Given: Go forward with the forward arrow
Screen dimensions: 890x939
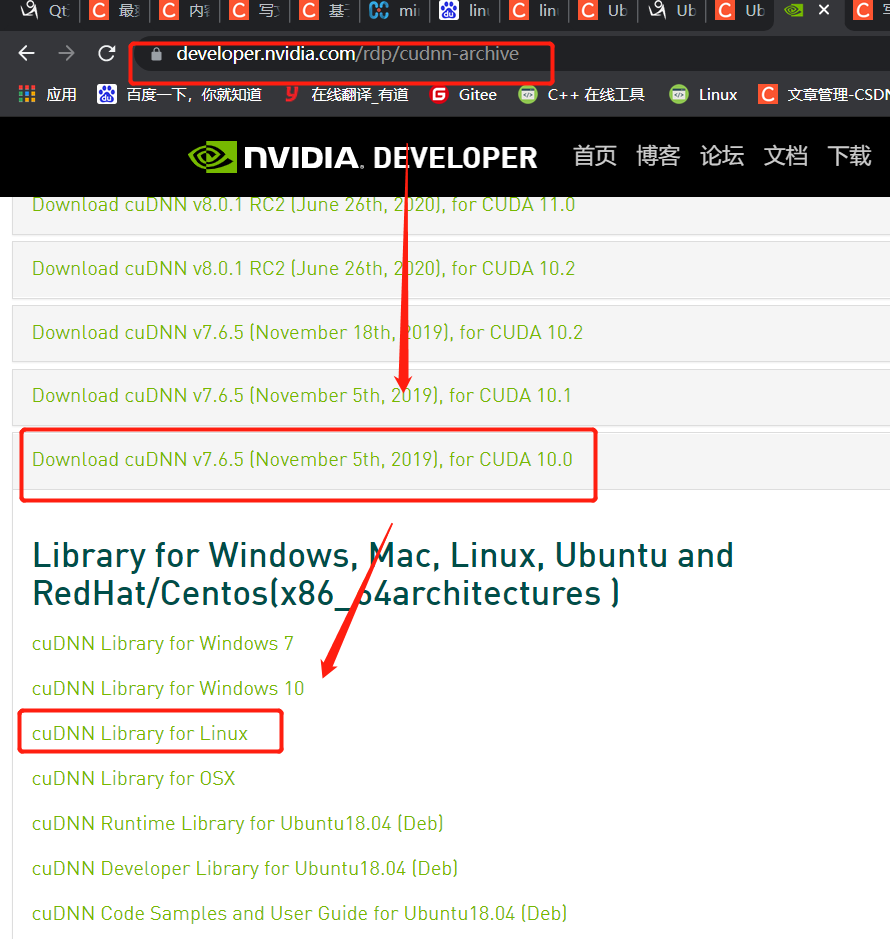Looking at the screenshot, I should (x=66, y=54).
